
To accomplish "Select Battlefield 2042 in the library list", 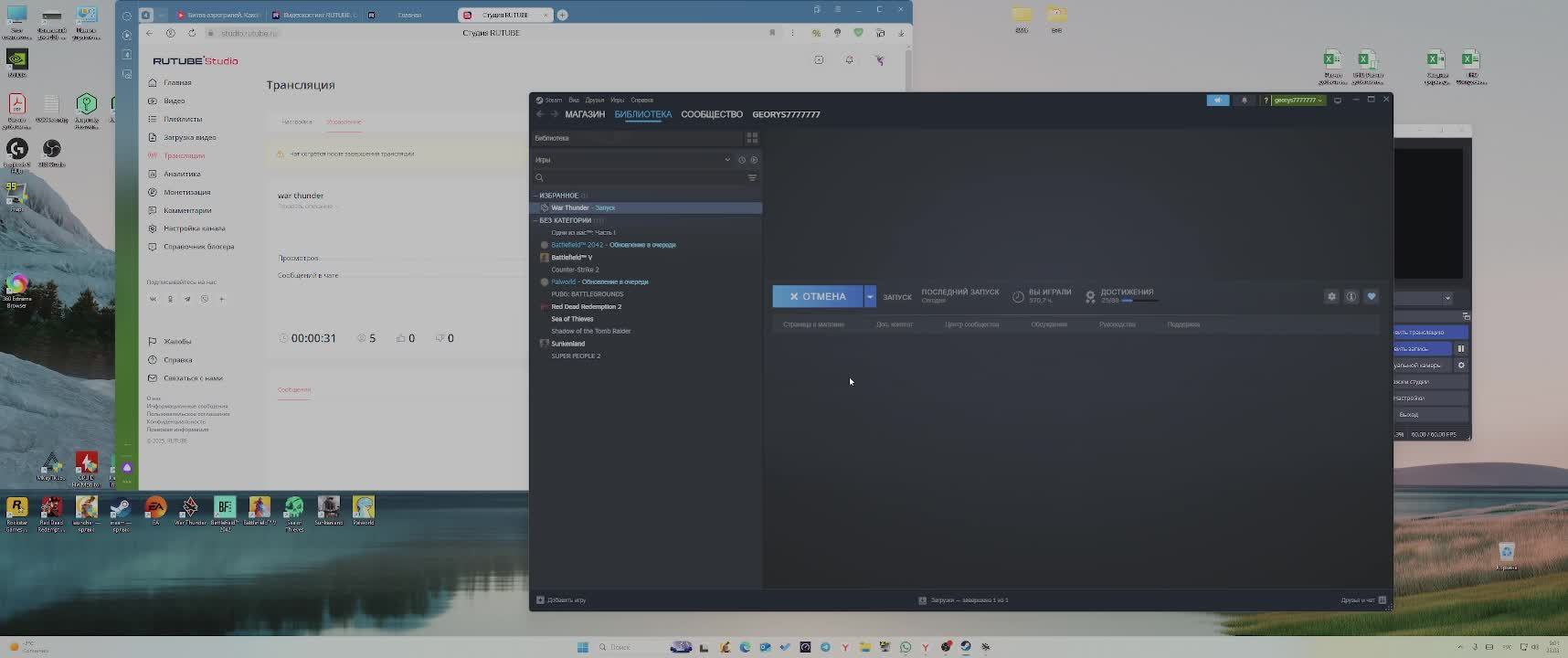I will [x=646, y=245].
